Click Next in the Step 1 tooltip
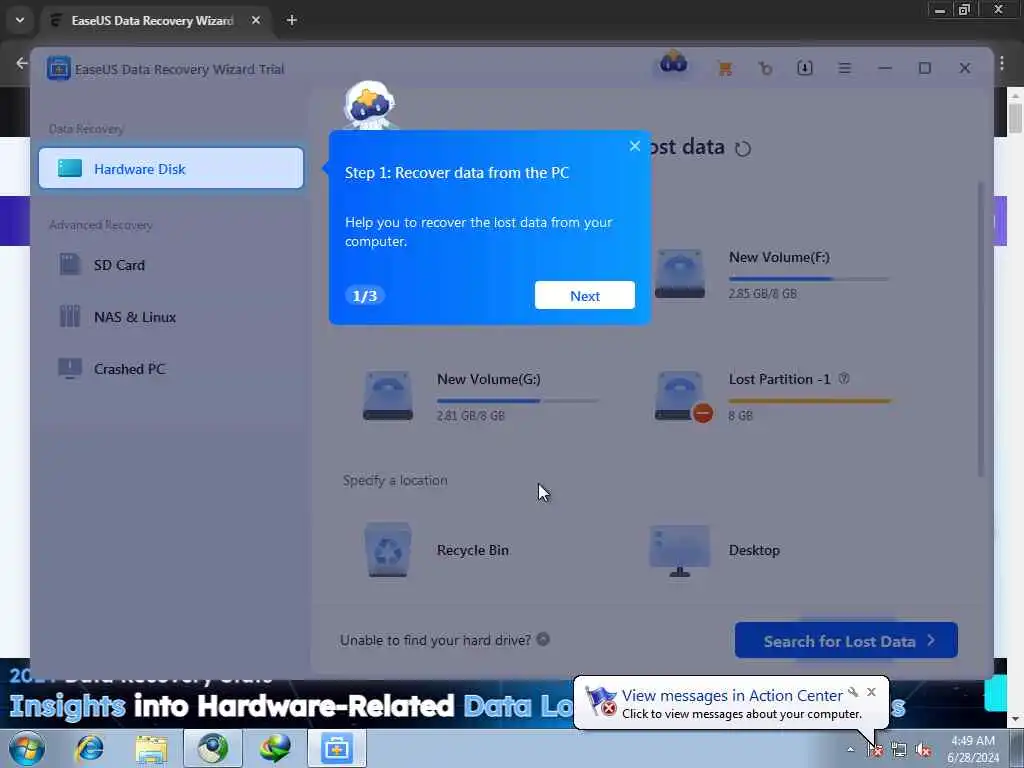This screenshot has width=1024, height=768. (584, 295)
